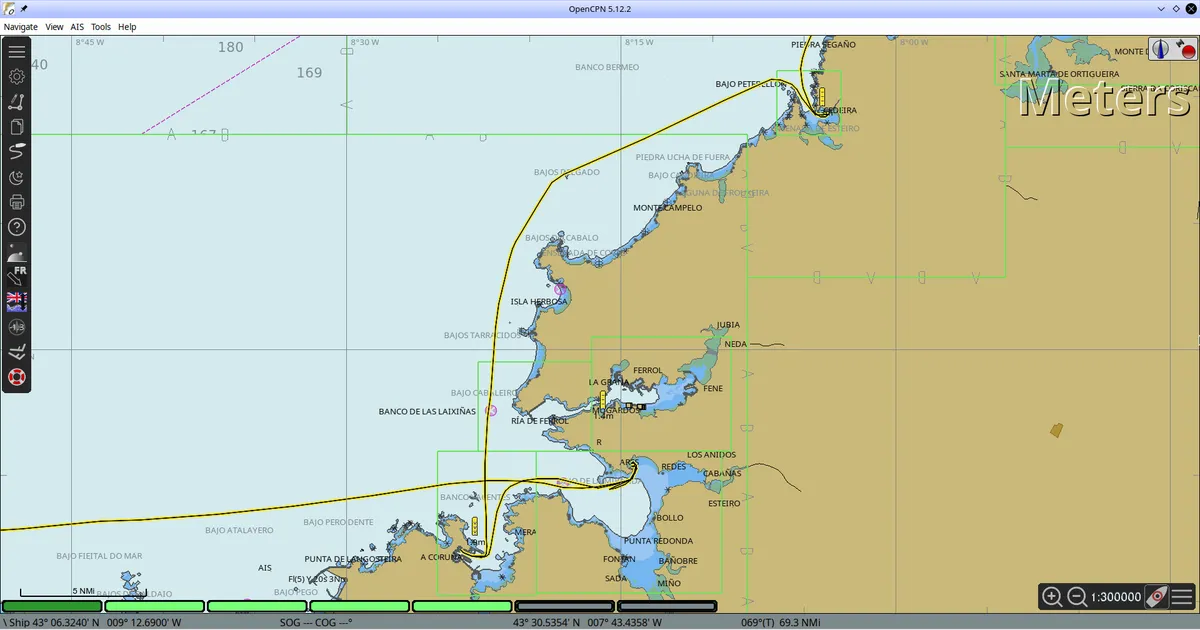This screenshot has width=1200, height=630.
Task: Toggle track recording on the toolbar
Action: (17, 151)
